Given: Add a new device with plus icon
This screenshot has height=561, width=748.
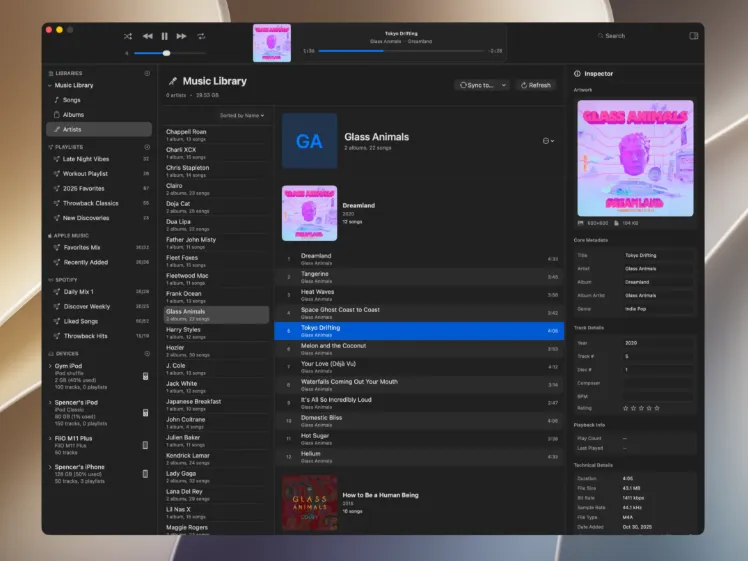Looking at the screenshot, I should [x=147, y=354].
